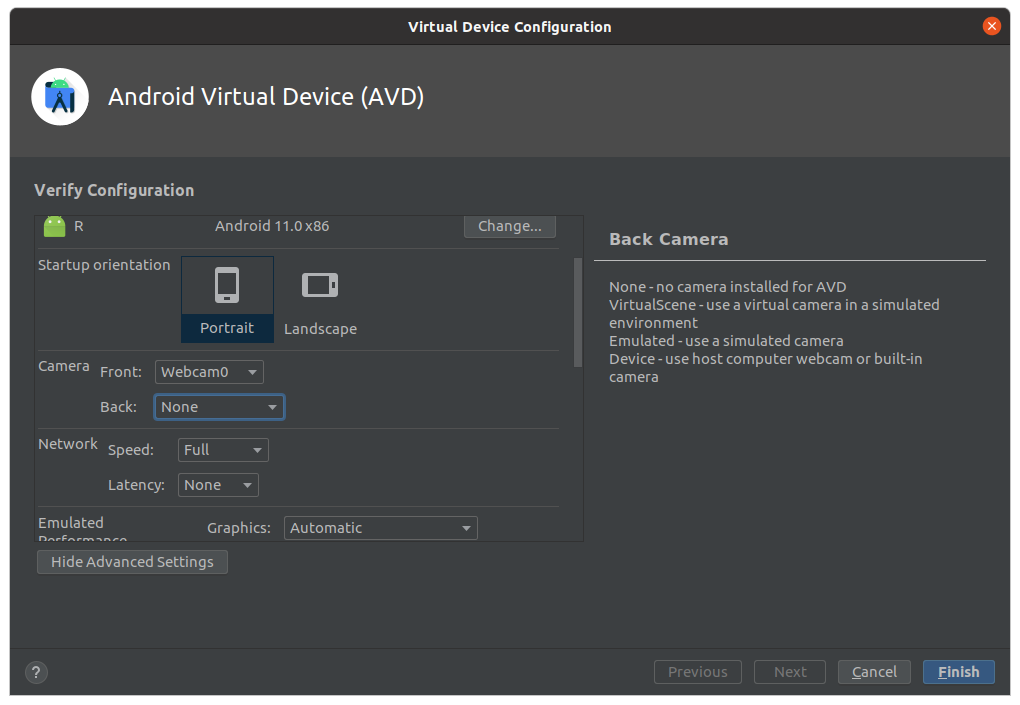The width and height of the screenshot is (1020, 705).
Task: Open the Back camera None dropdown
Action: pos(219,407)
